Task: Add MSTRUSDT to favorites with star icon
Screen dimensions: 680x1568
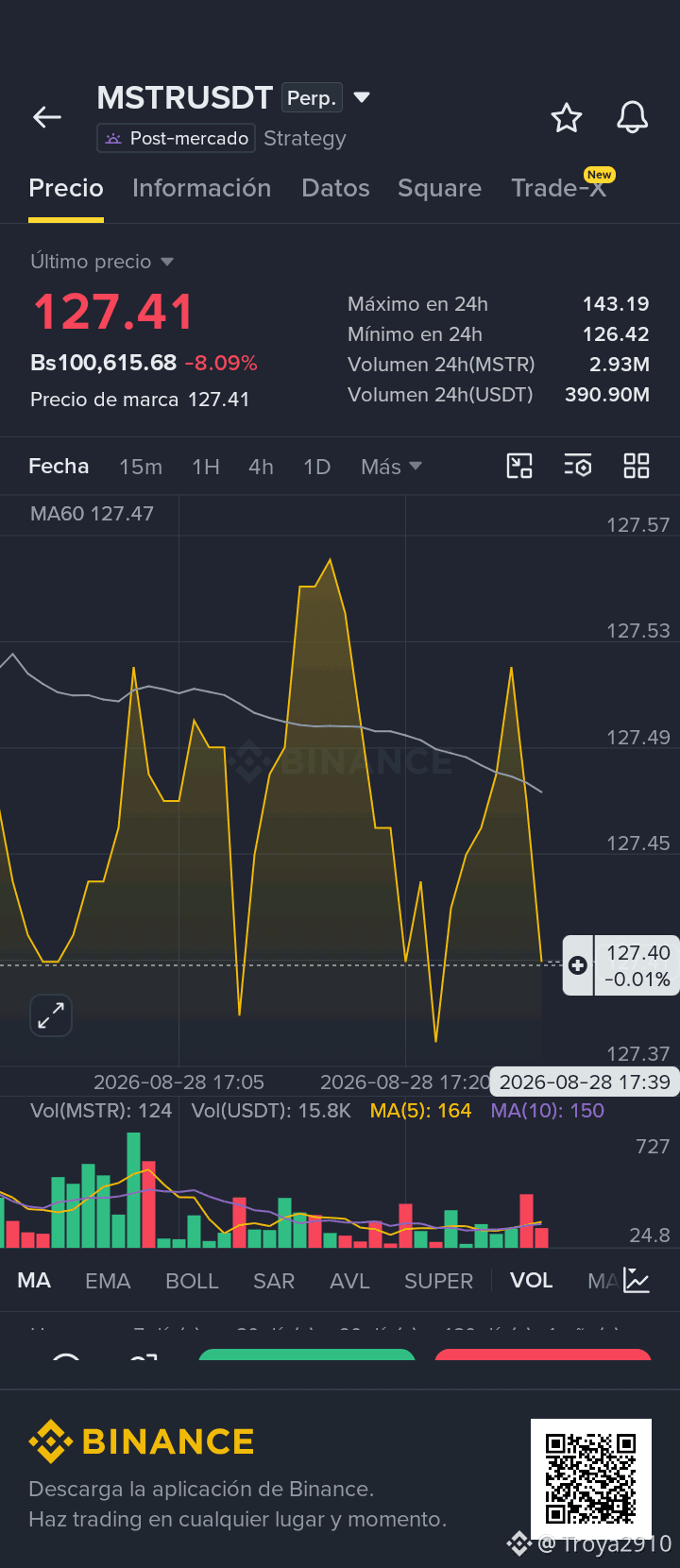Action: point(567,118)
